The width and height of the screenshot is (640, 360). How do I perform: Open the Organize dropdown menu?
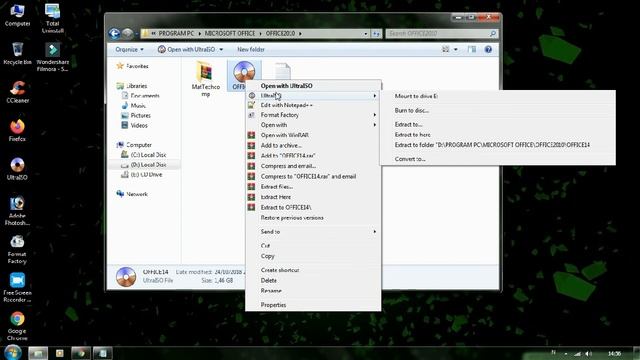click(x=129, y=49)
